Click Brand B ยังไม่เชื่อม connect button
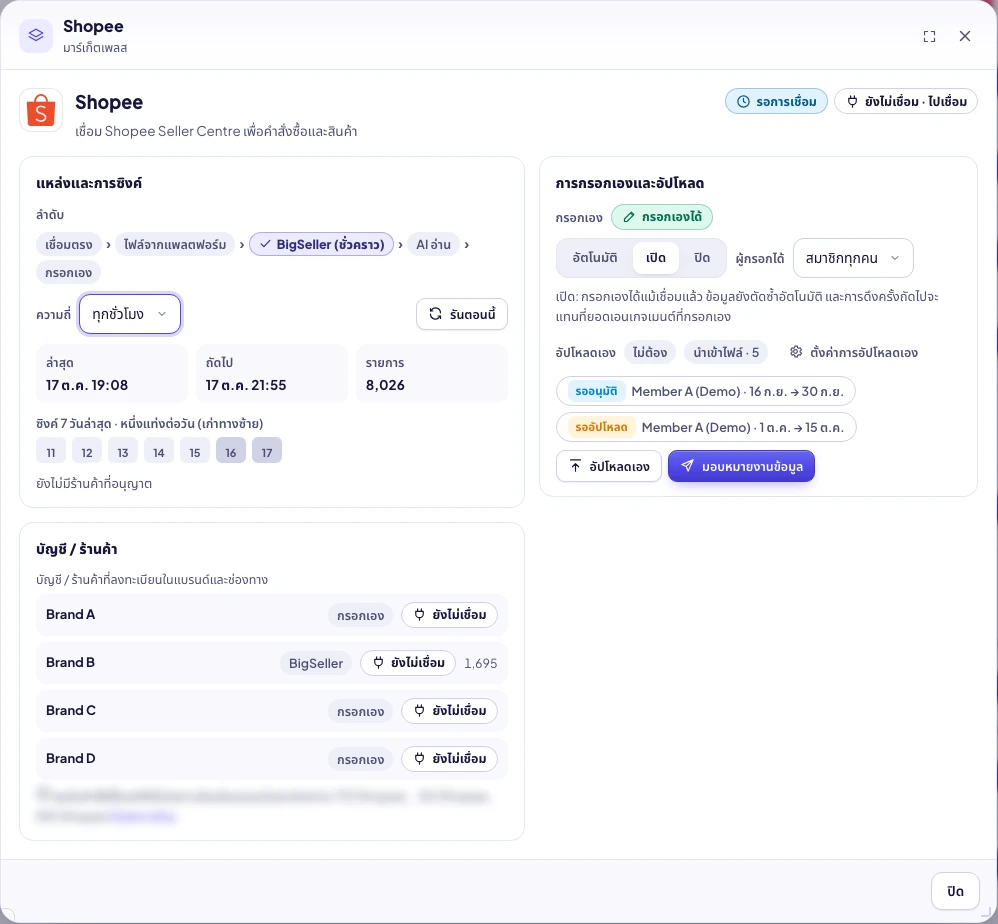This screenshot has height=924, width=998. pyautogui.click(x=408, y=663)
